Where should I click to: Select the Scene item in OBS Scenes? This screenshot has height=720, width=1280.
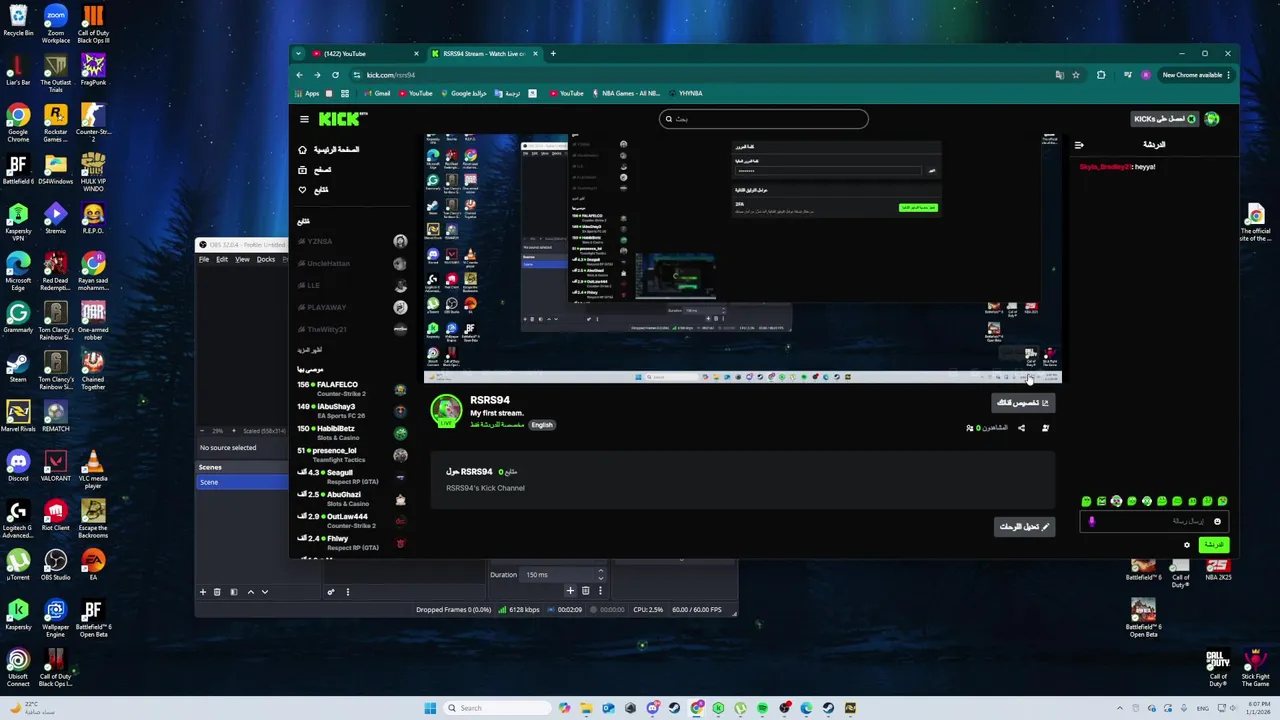point(242,482)
